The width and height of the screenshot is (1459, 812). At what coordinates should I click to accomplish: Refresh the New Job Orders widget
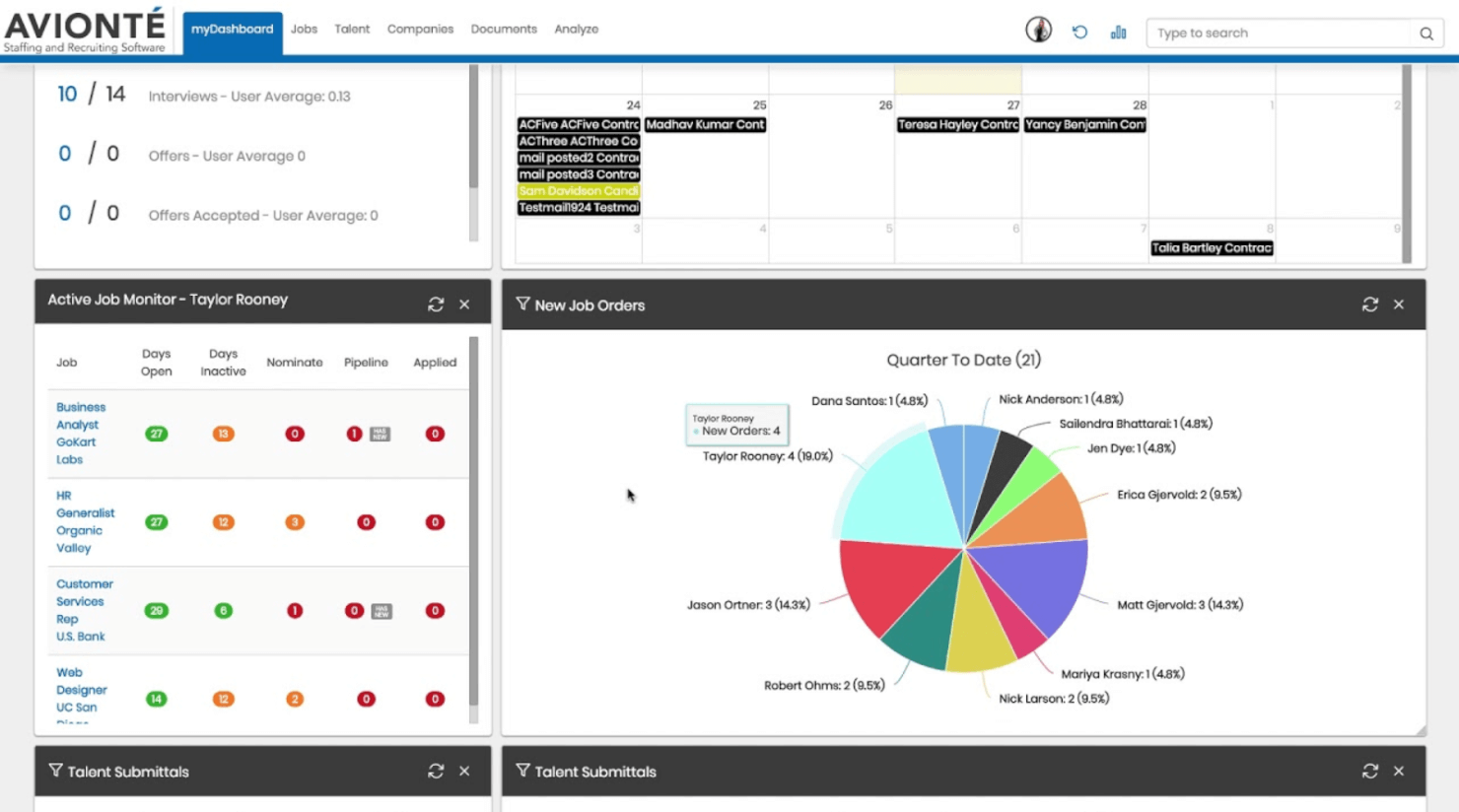click(1369, 304)
